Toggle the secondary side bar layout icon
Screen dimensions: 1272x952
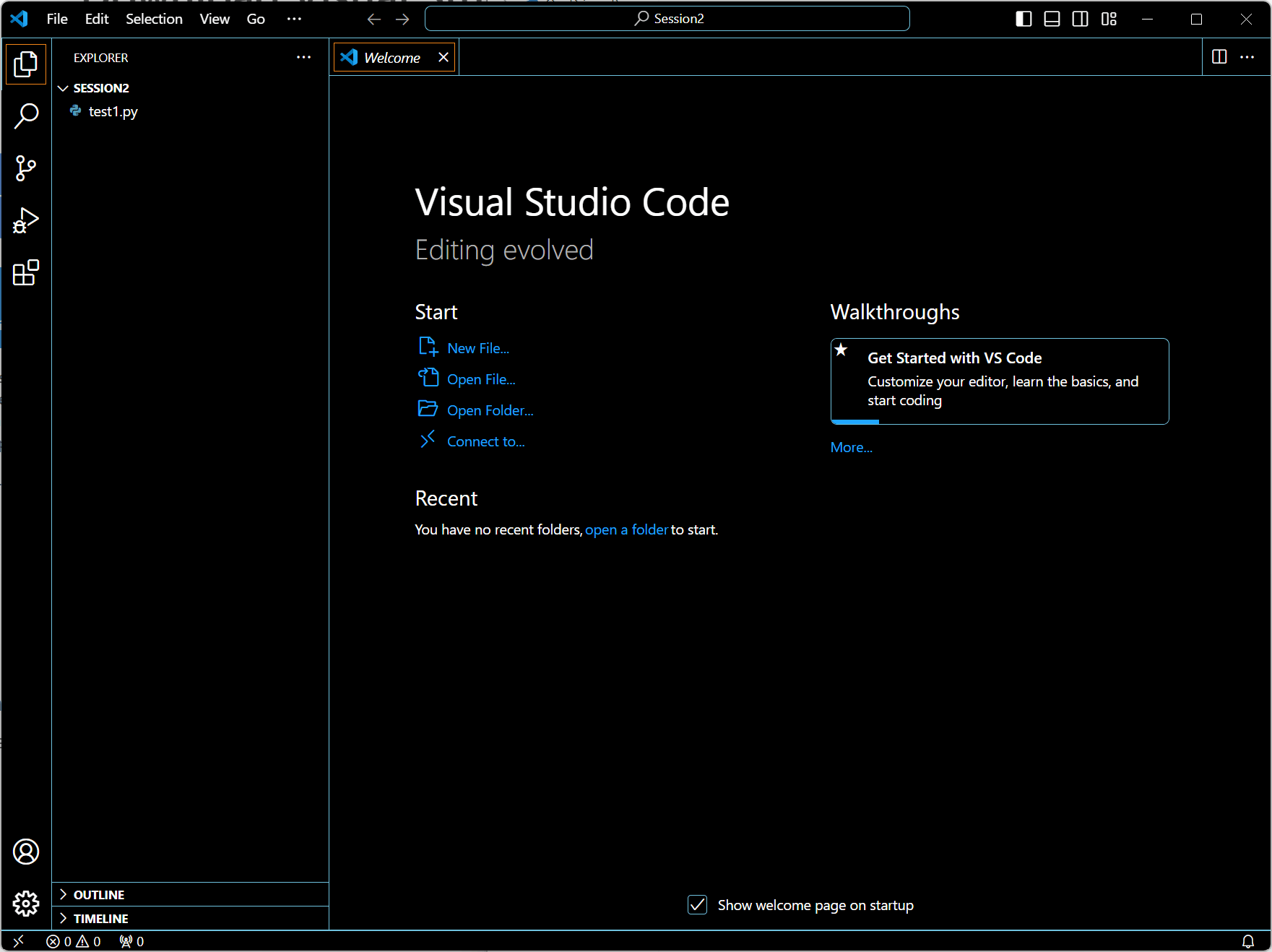(1081, 20)
